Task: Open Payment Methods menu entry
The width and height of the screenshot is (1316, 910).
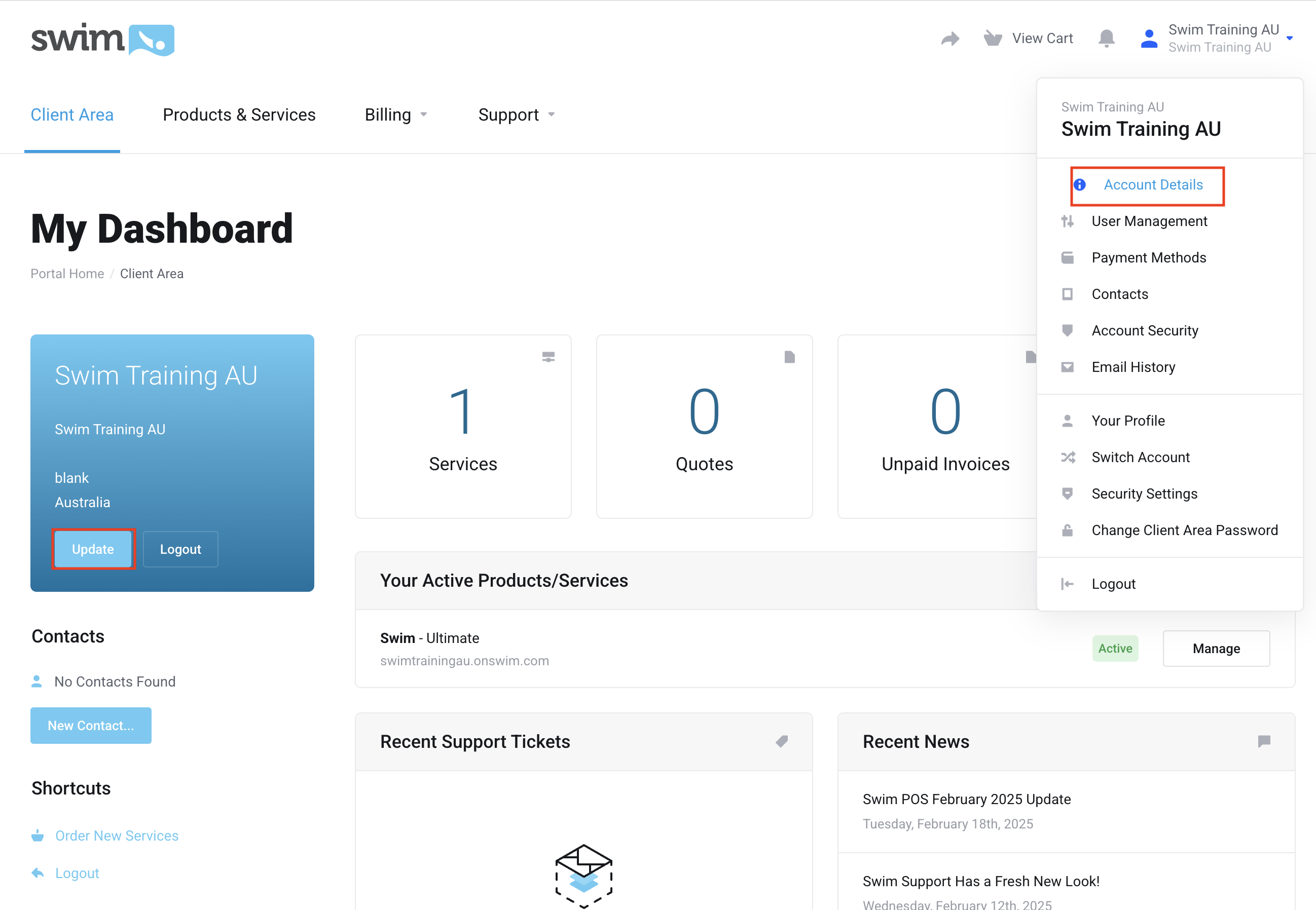Action: click(x=1148, y=258)
